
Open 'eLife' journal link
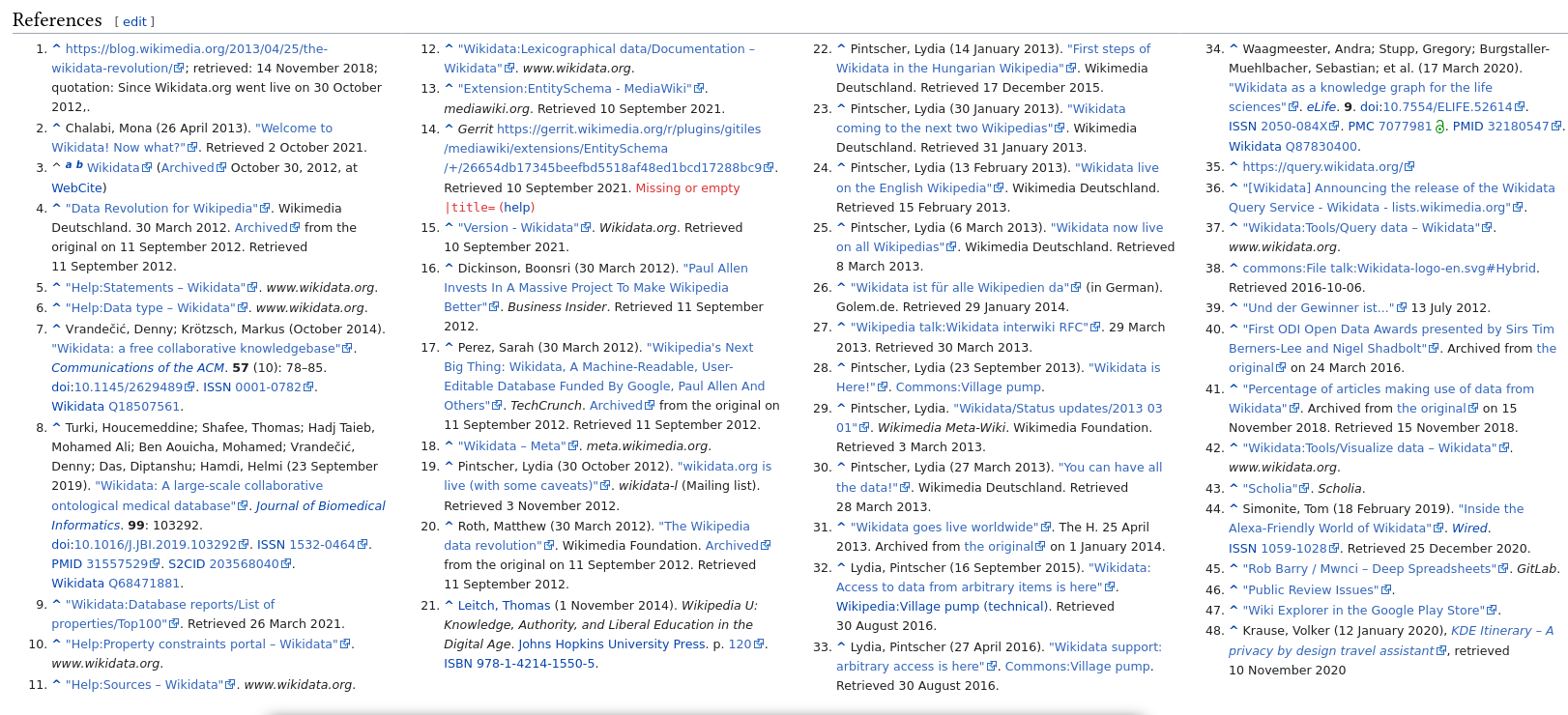(1321, 106)
